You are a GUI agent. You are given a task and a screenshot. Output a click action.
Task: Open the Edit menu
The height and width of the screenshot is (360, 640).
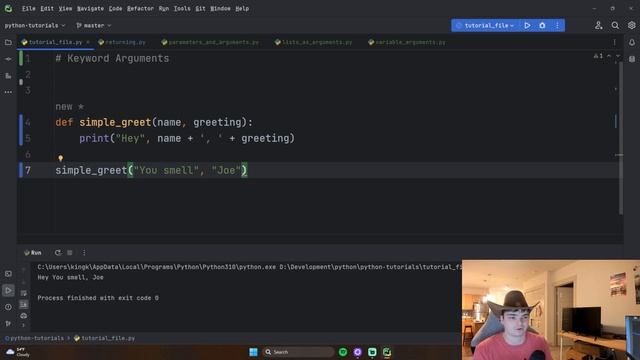click(x=47, y=8)
